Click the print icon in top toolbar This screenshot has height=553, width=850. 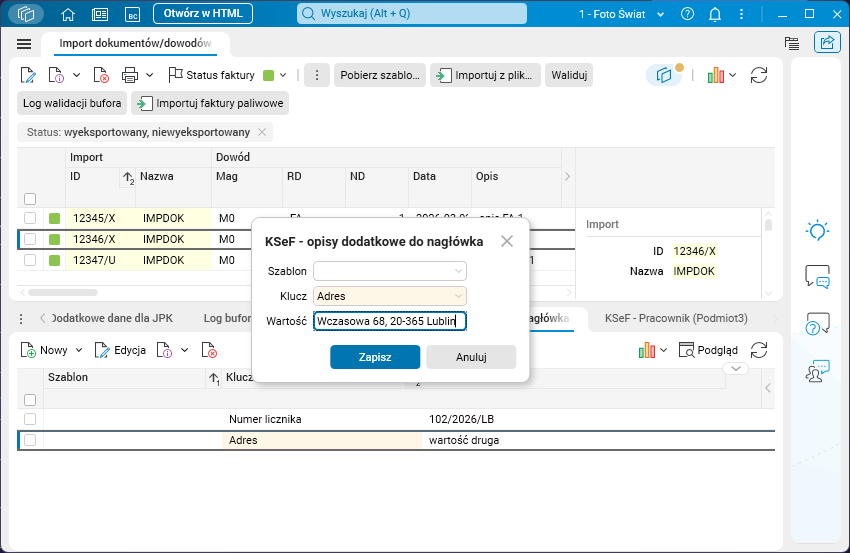[130, 75]
